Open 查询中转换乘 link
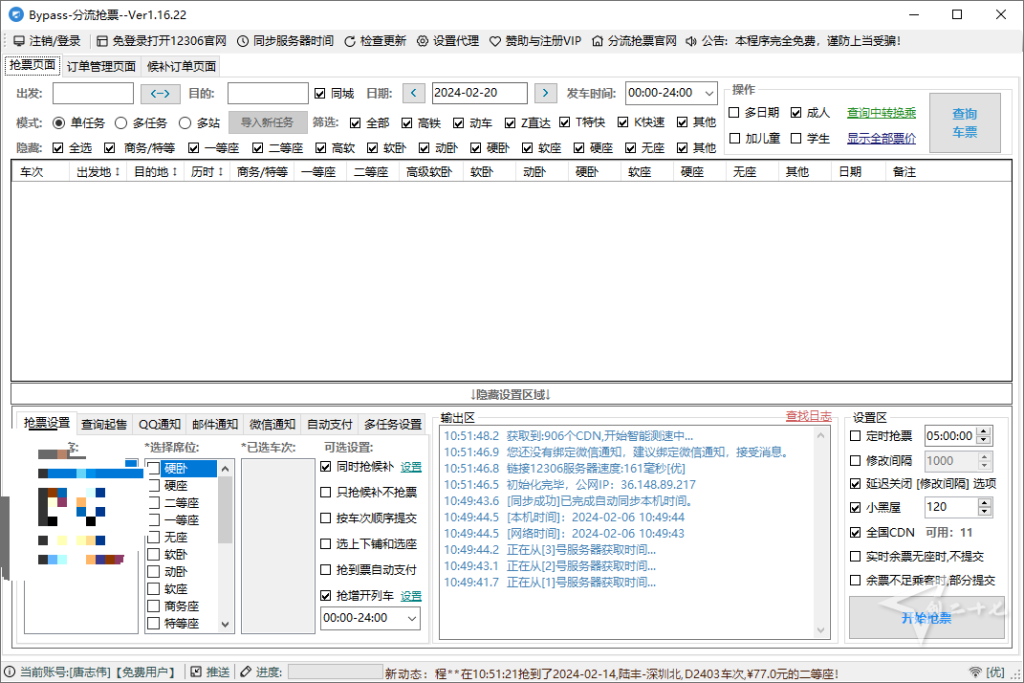The width and height of the screenshot is (1024, 683). coord(882,113)
